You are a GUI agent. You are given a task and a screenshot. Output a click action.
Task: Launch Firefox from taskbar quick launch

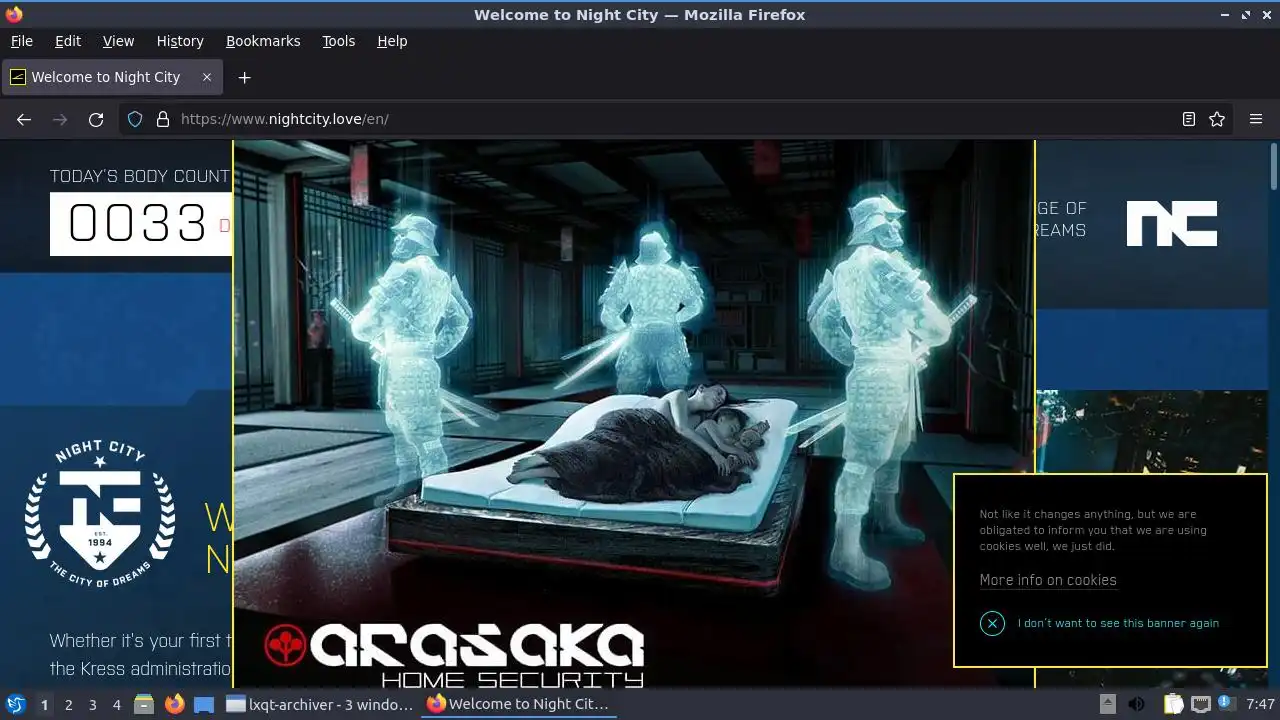[x=174, y=704]
